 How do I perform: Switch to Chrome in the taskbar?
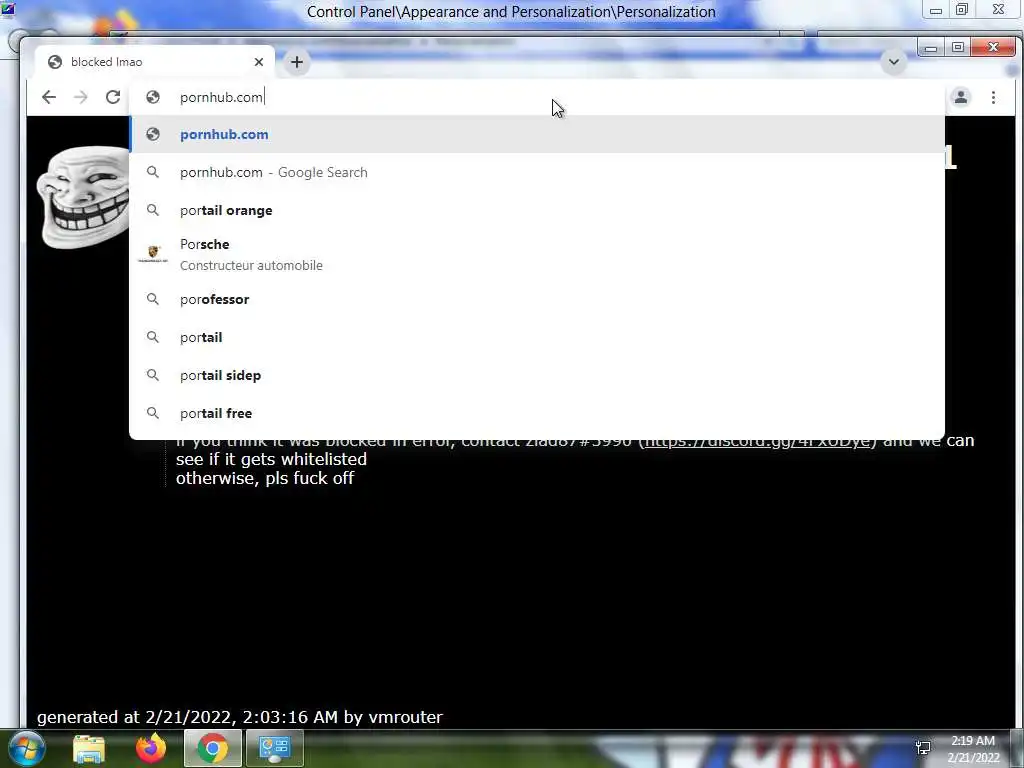pyautogui.click(x=212, y=748)
